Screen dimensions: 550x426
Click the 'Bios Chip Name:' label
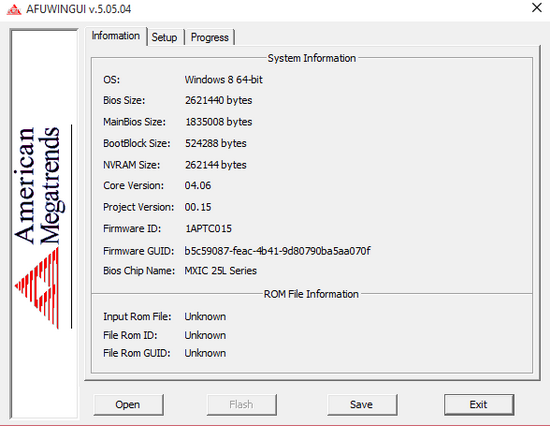tap(139, 271)
